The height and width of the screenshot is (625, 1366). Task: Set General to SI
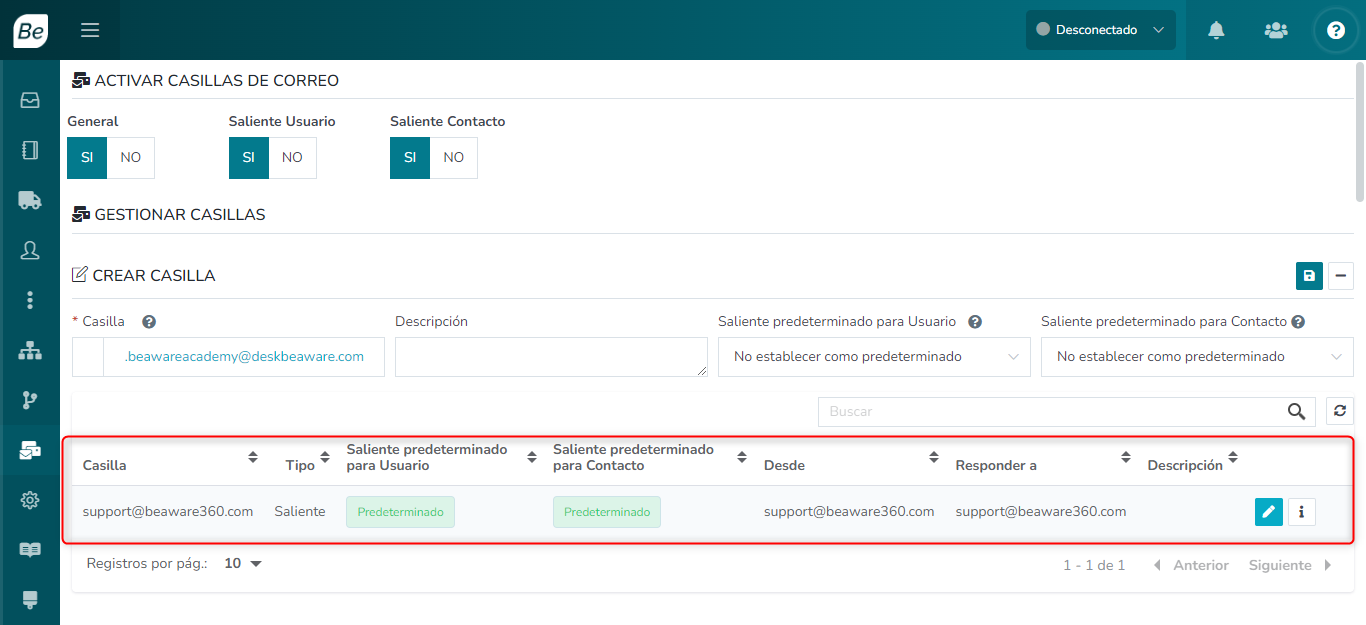[87, 158]
